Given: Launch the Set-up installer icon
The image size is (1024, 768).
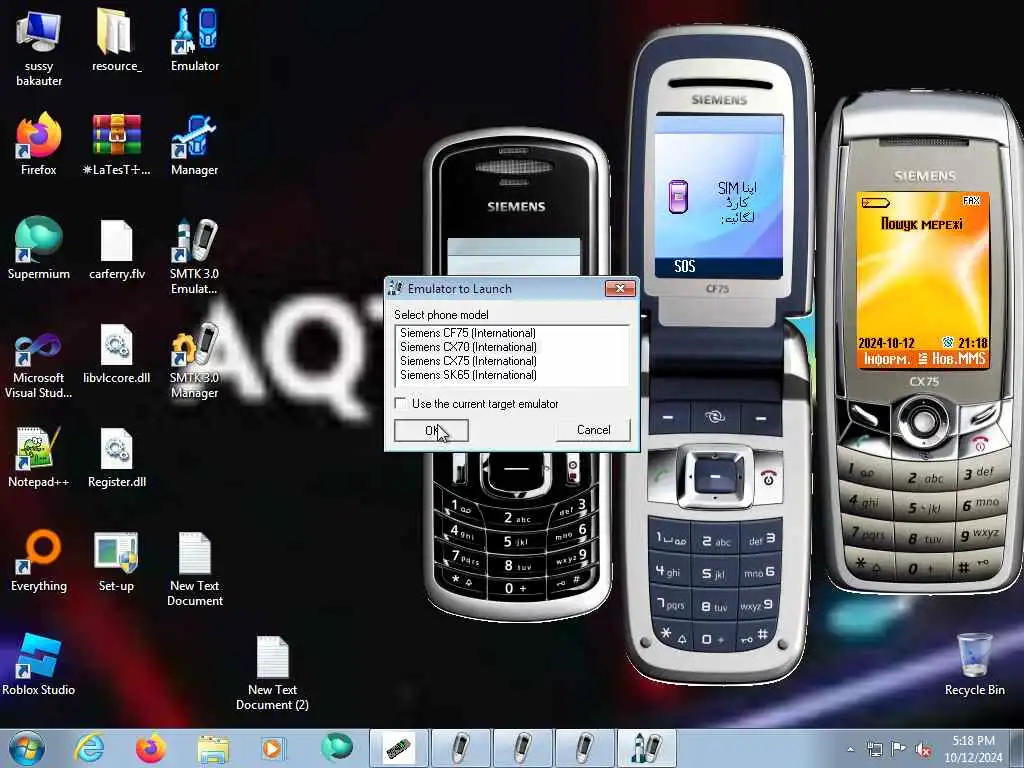Looking at the screenshot, I should point(116,560).
